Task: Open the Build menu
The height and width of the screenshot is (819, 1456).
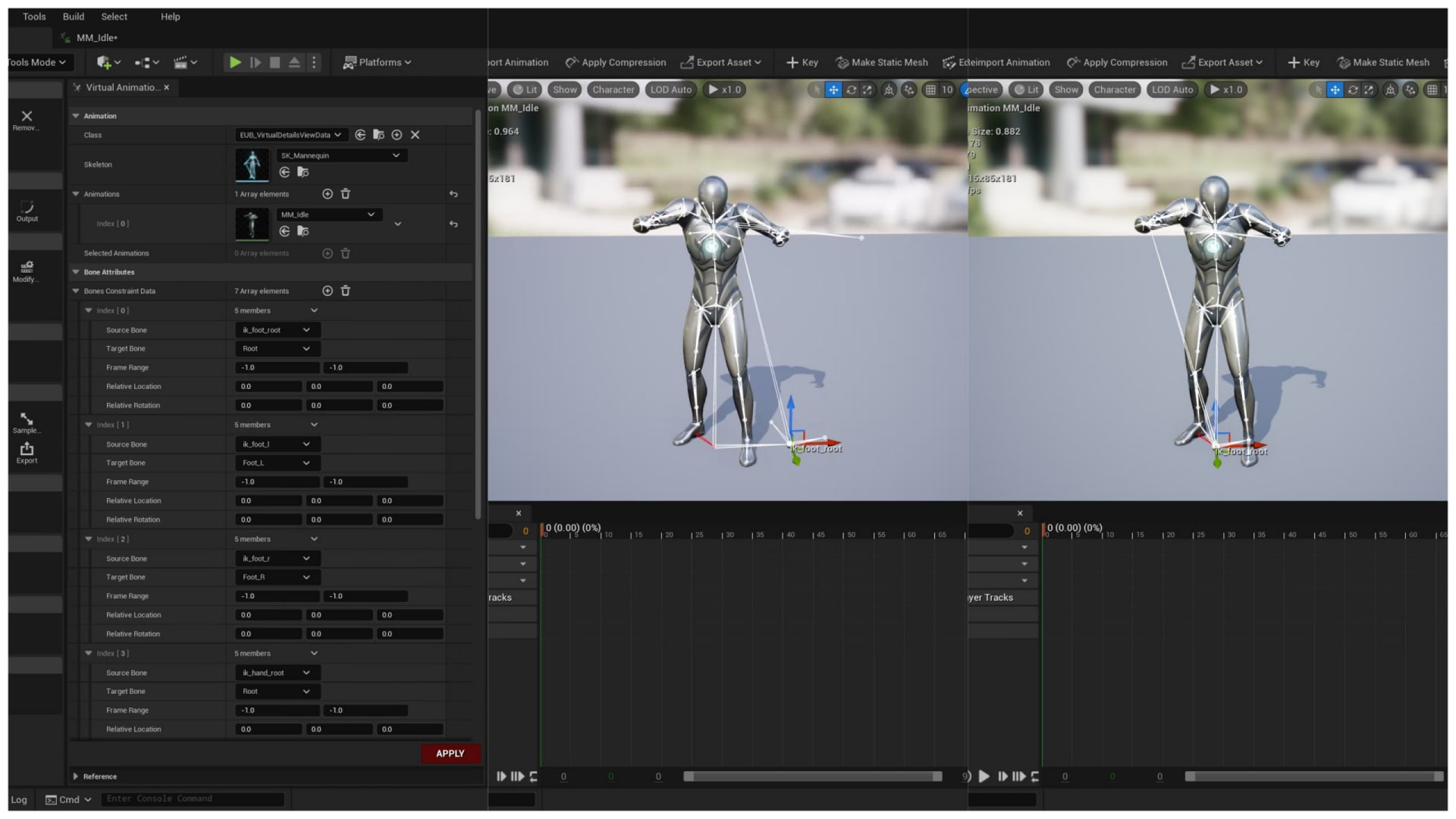Action: [x=74, y=17]
